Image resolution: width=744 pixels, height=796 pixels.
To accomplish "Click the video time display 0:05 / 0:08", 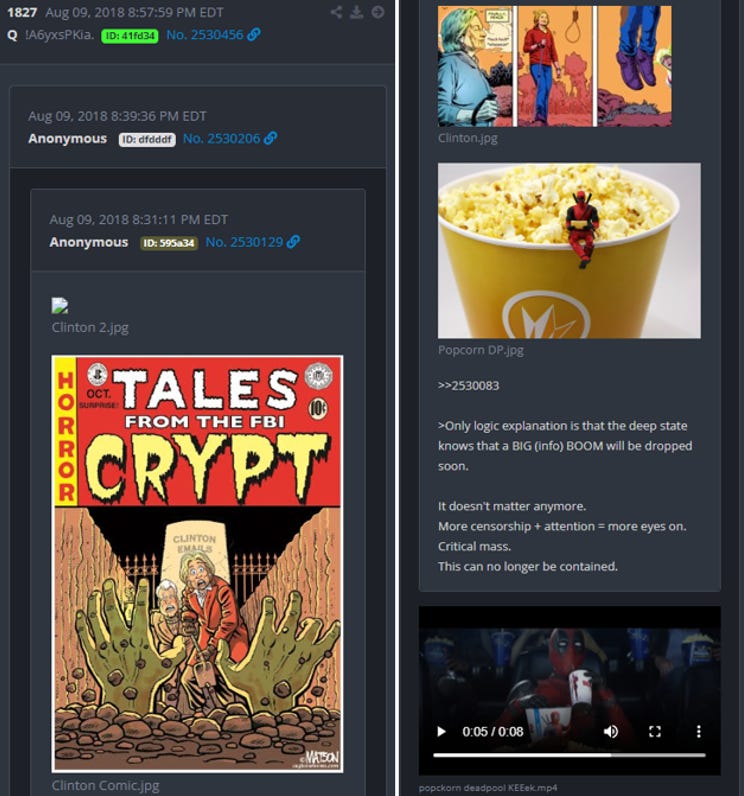I will (493, 732).
